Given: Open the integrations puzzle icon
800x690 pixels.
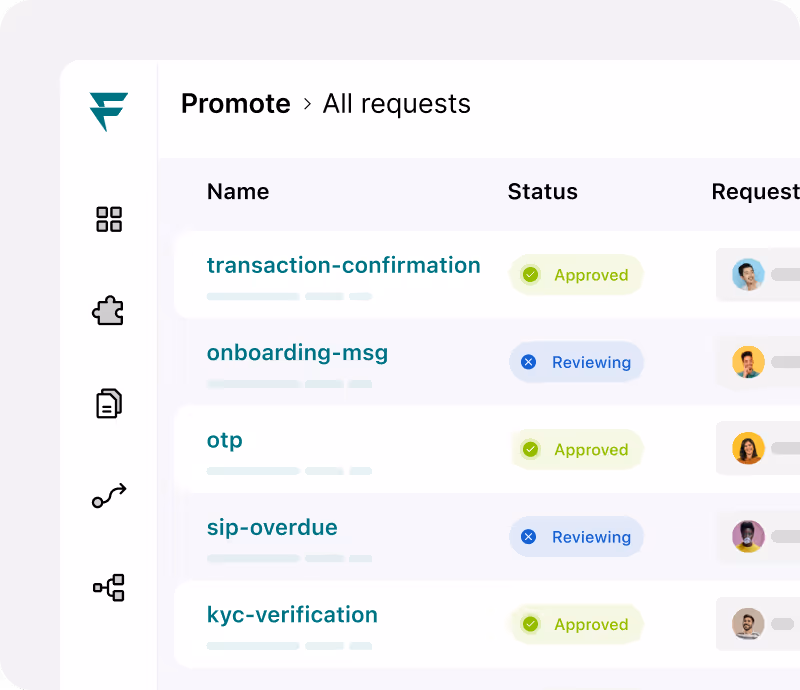Looking at the screenshot, I should [x=108, y=310].
